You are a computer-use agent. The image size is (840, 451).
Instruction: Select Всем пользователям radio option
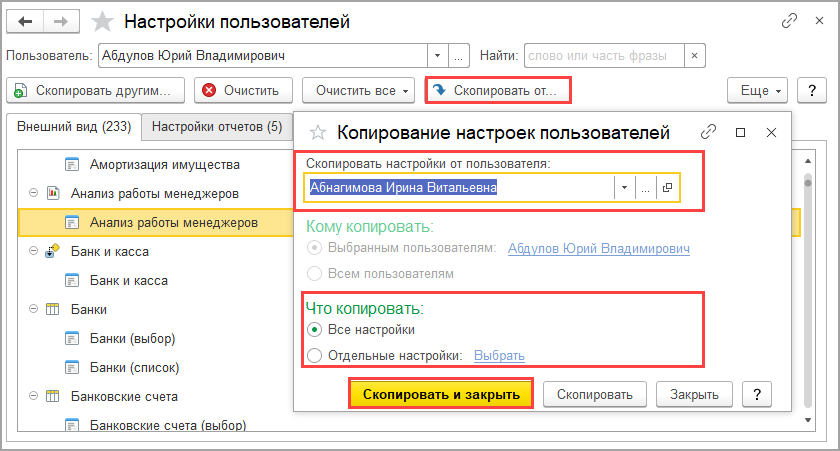(x=314, y=274)
